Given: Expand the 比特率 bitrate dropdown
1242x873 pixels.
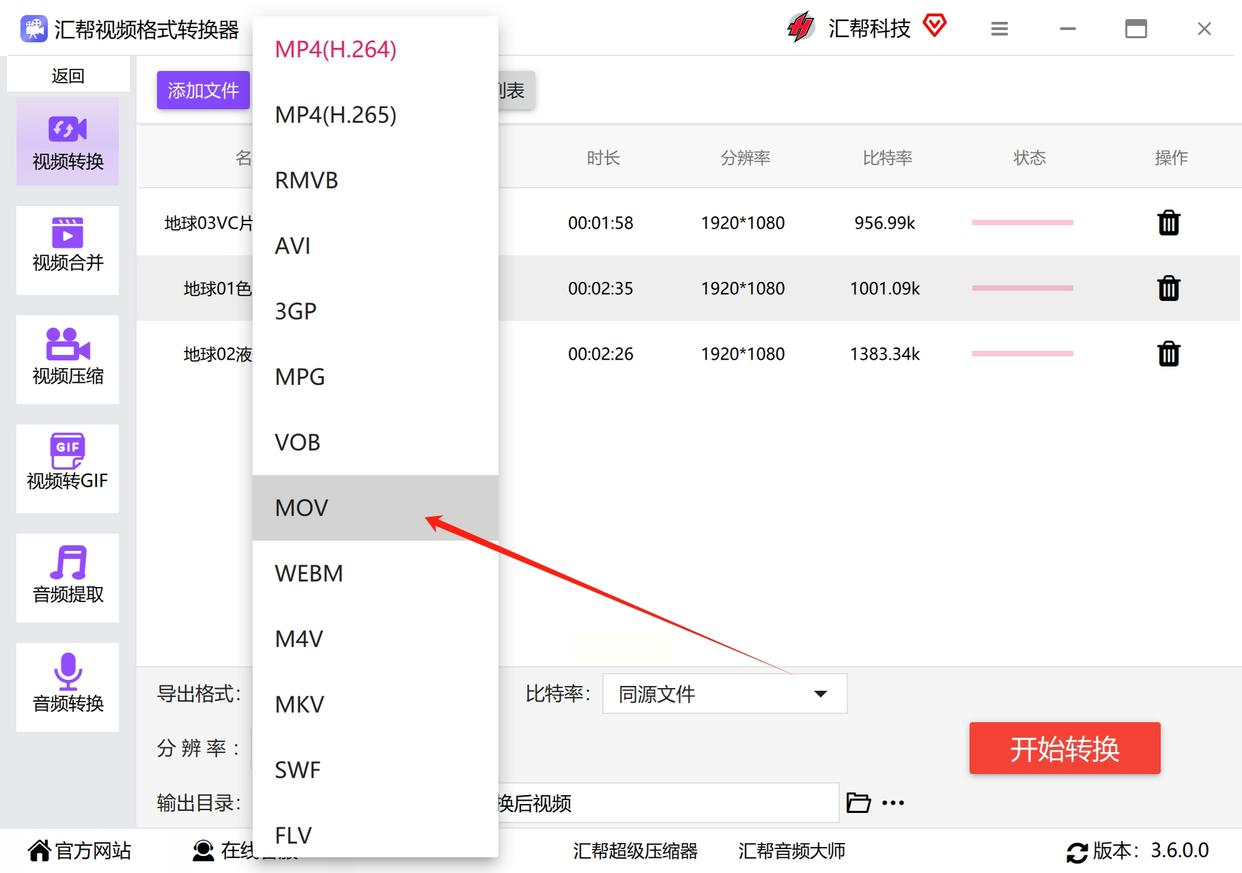Looking at the screenshot, I should click(725, 694).
